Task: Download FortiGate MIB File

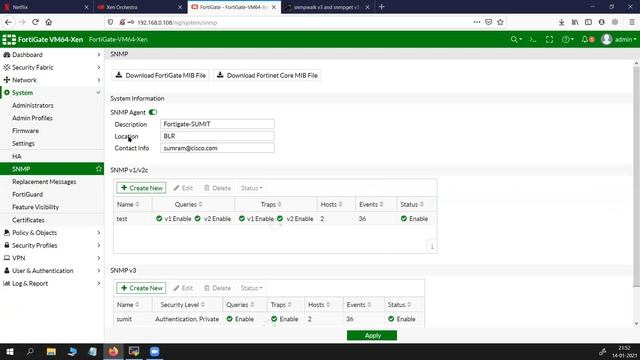Action: click(x=160, y=76)
